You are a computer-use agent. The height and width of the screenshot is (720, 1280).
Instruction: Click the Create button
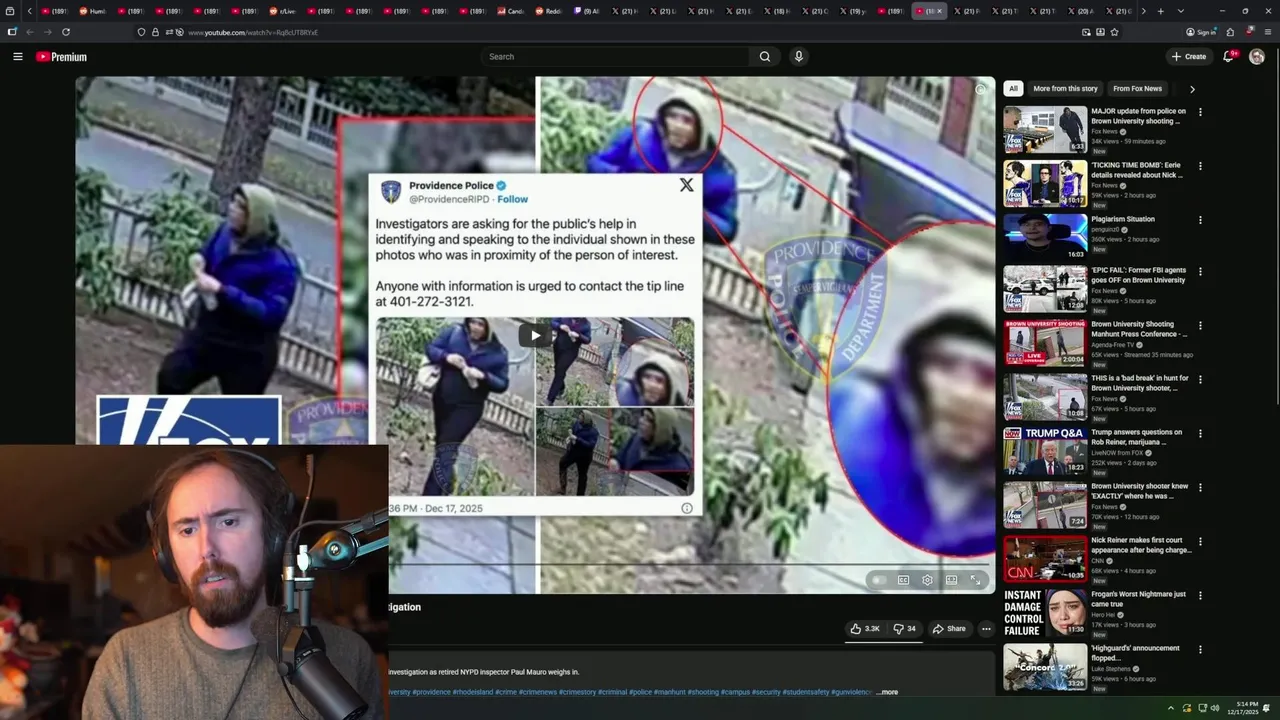click(1189, 57)
